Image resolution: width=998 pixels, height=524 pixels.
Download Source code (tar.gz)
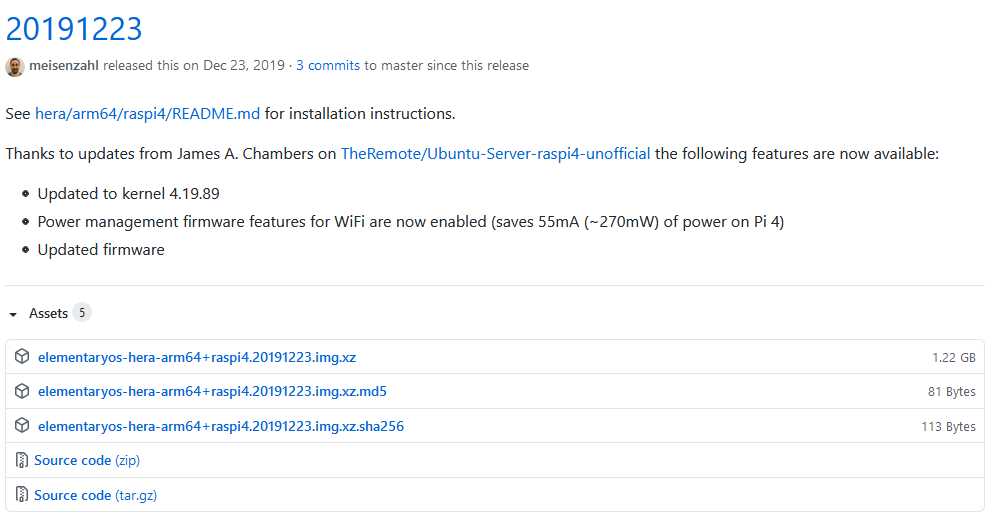tap(95, 495)
